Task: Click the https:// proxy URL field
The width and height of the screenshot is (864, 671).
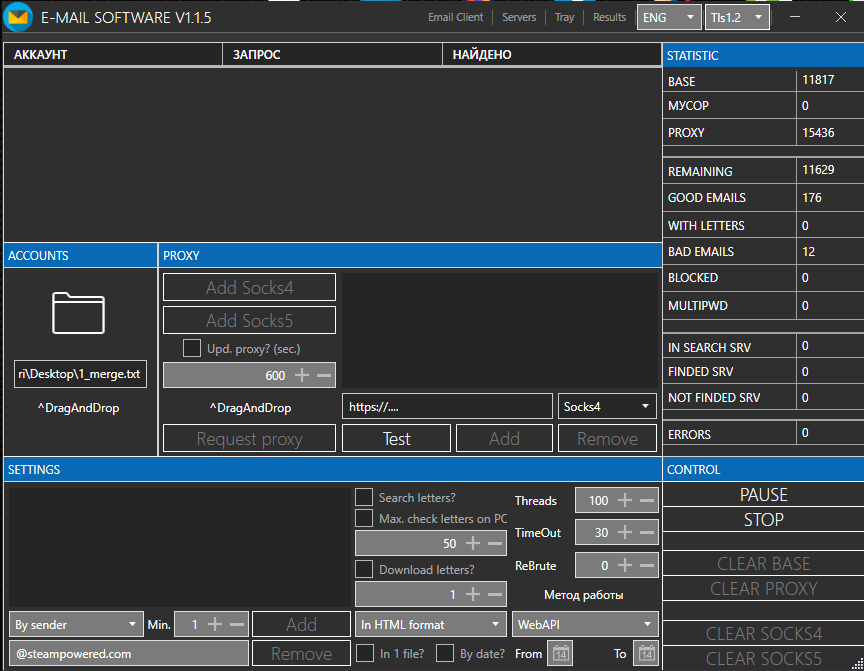Action: point(447,407)
